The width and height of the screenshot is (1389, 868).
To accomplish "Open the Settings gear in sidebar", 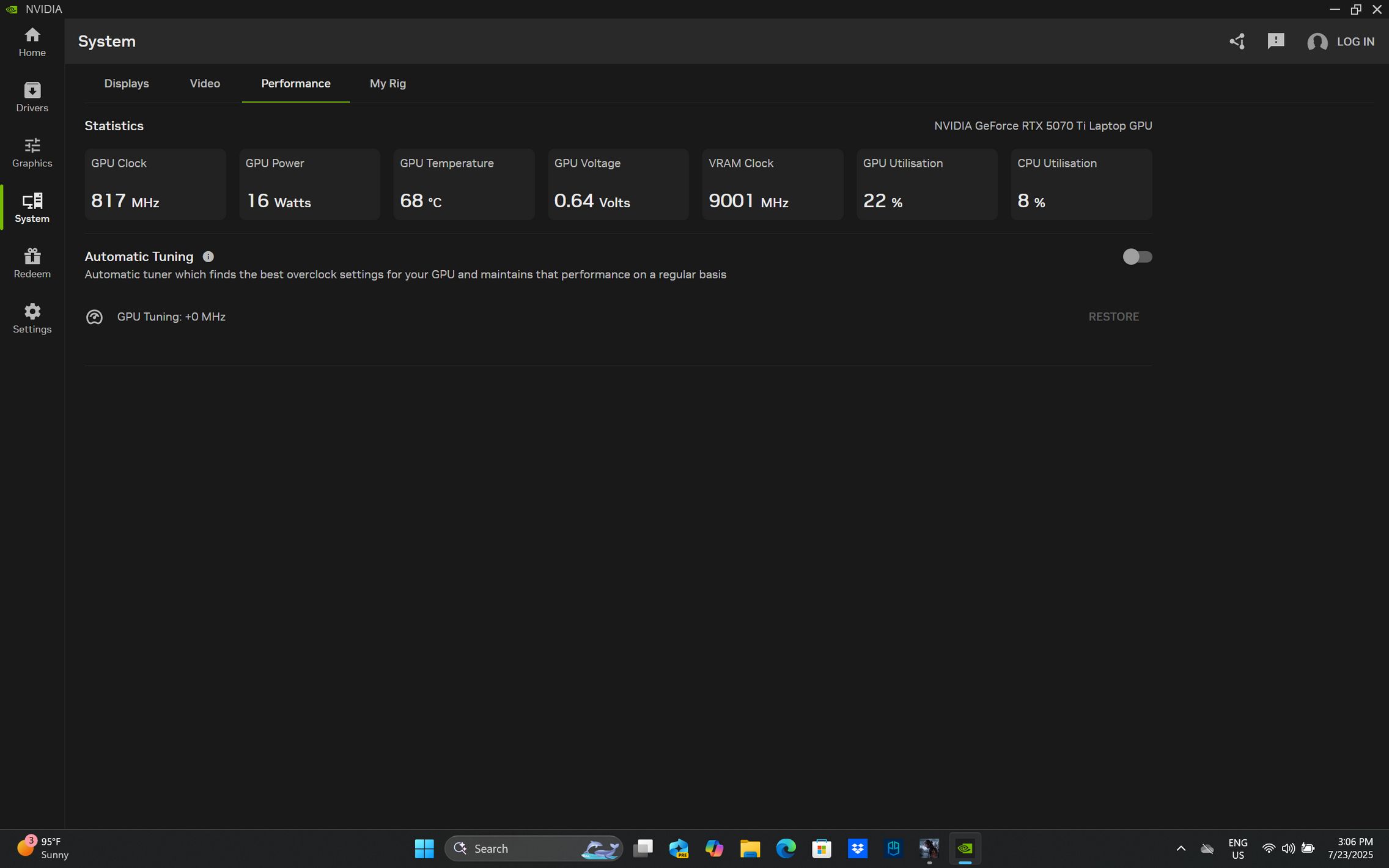I will 32,318.
